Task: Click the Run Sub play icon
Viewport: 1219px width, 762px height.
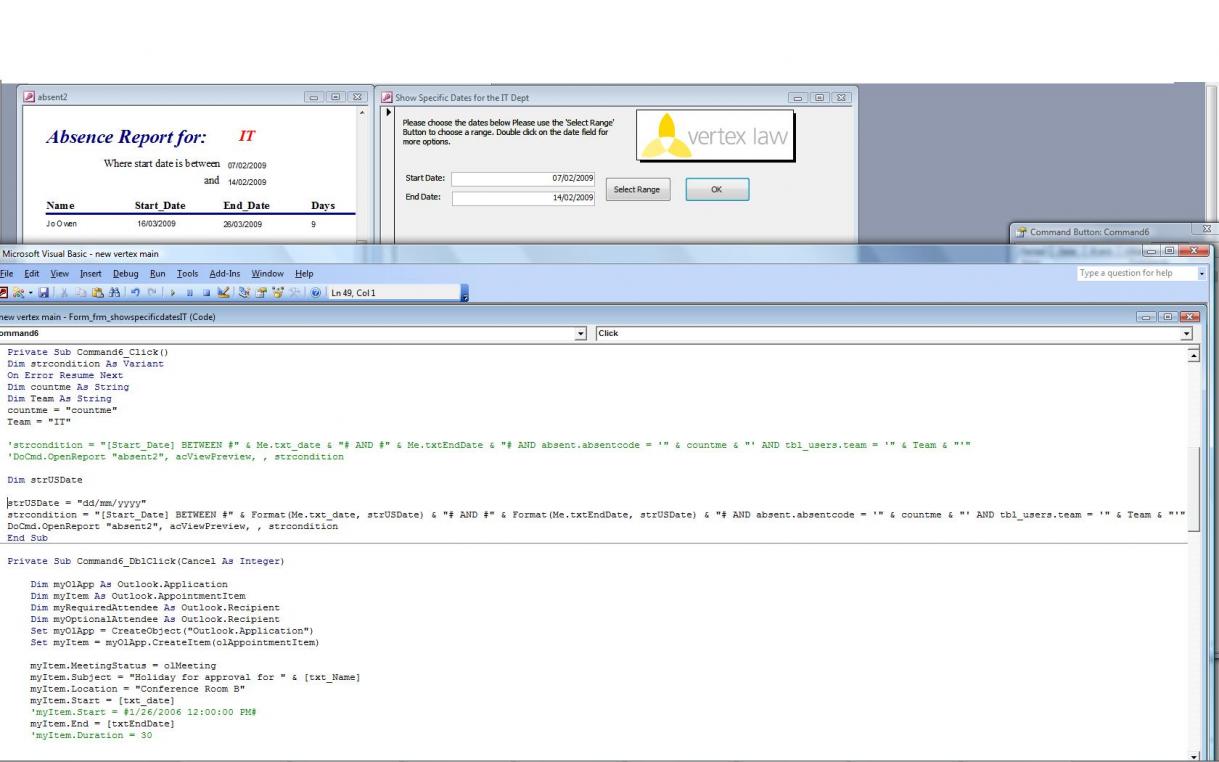Action: pyautogui.click(x=172, y=293)
